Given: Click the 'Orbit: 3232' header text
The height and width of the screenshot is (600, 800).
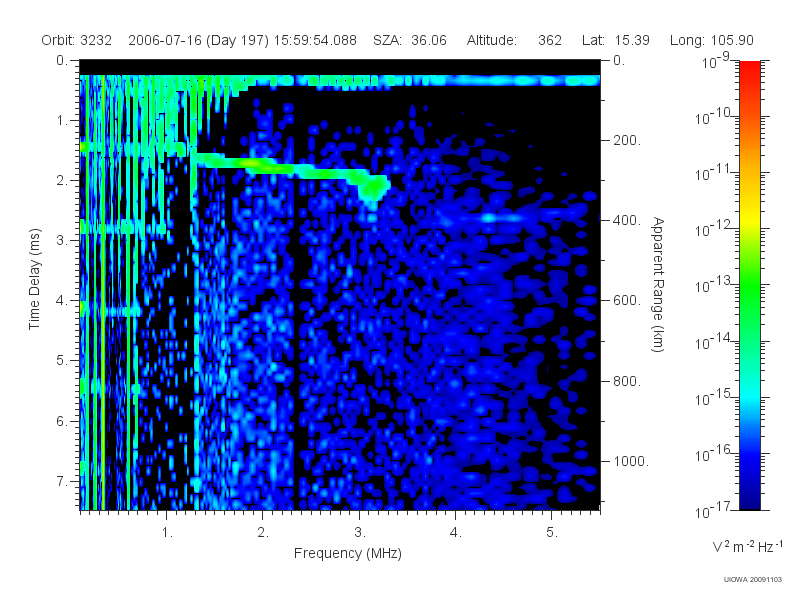Looking at the screenshot, I should coord(77,40).
